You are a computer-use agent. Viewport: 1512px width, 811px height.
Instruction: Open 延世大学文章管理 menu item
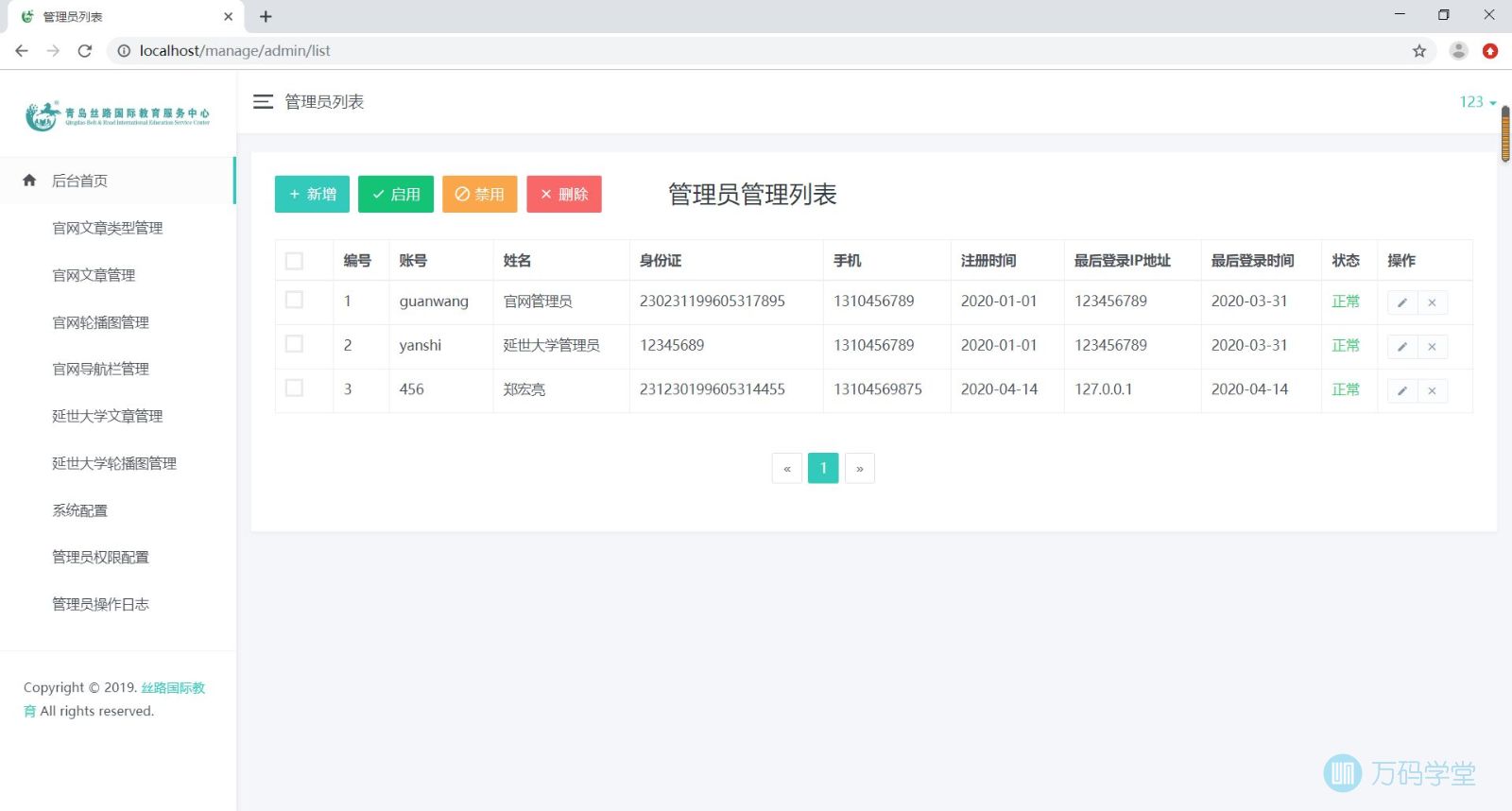click(x=108, y=416)
